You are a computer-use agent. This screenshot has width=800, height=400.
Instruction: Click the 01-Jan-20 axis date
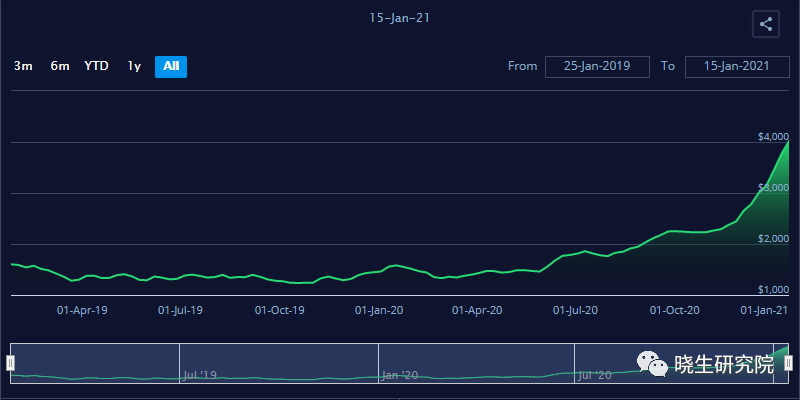[379, 310]
